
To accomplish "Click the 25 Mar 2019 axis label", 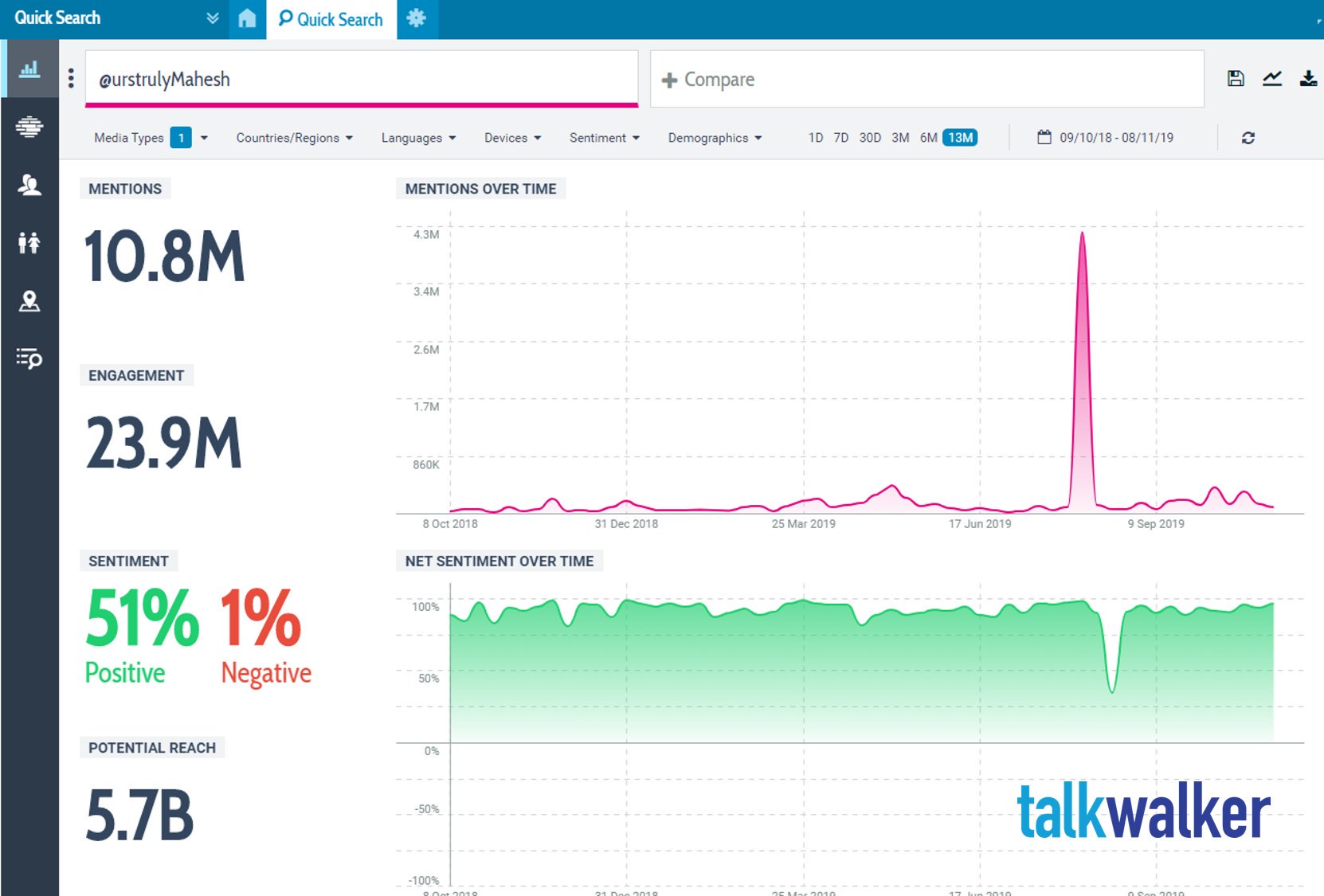I will pos(803,524).
